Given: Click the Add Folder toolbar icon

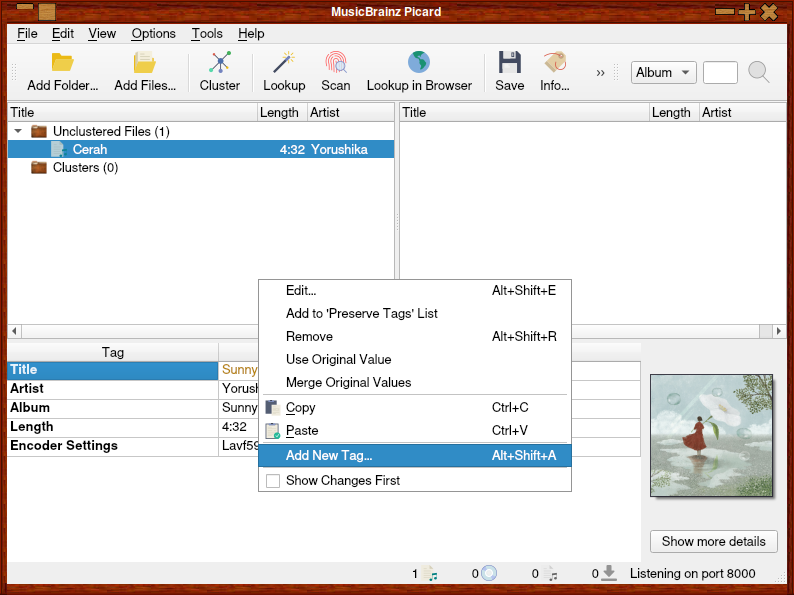Looking at the screenshot, I should click(63, 63).
